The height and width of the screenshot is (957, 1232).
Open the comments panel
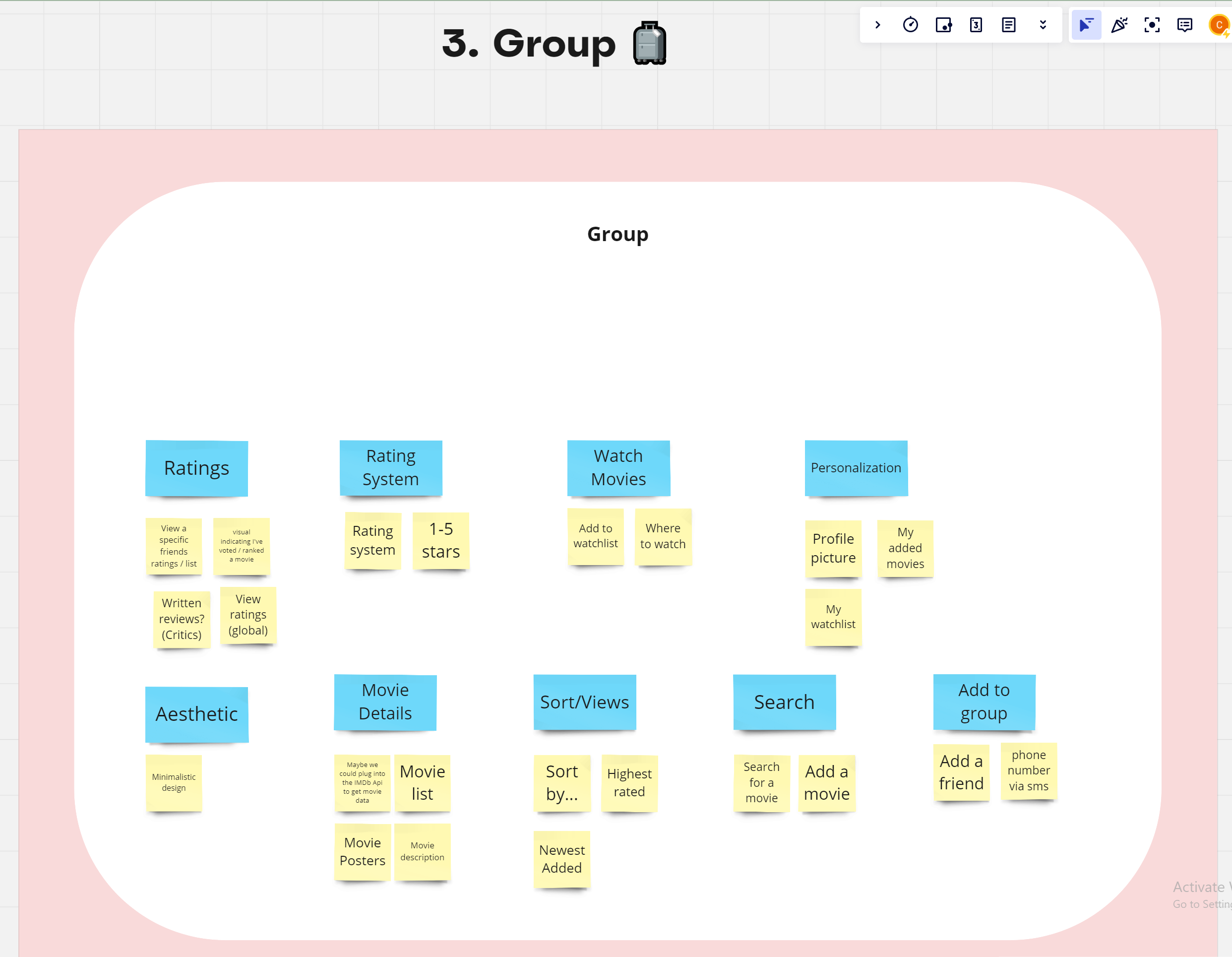tap(1184, 25)
